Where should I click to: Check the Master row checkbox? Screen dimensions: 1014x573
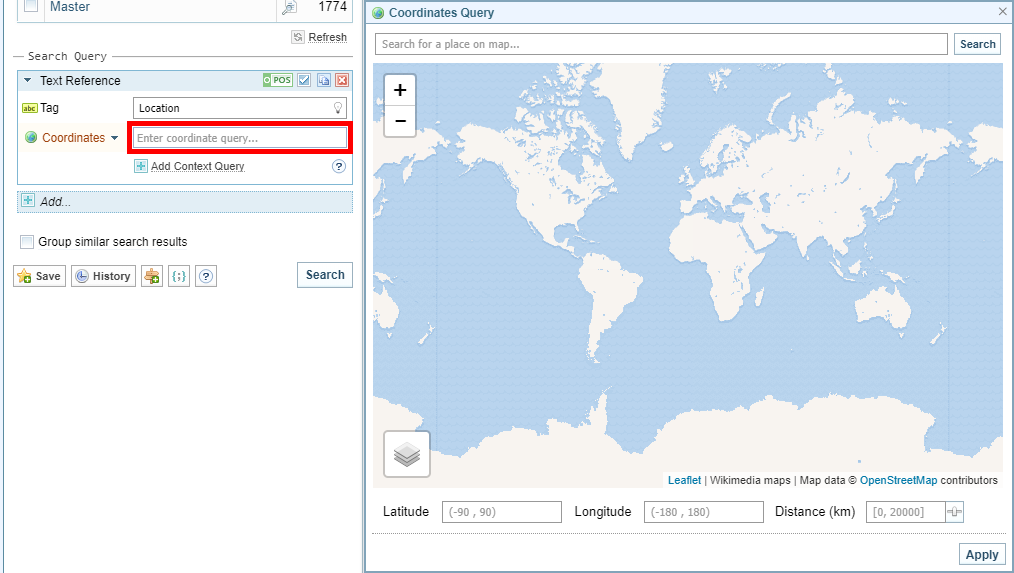(x=31, y=7)
